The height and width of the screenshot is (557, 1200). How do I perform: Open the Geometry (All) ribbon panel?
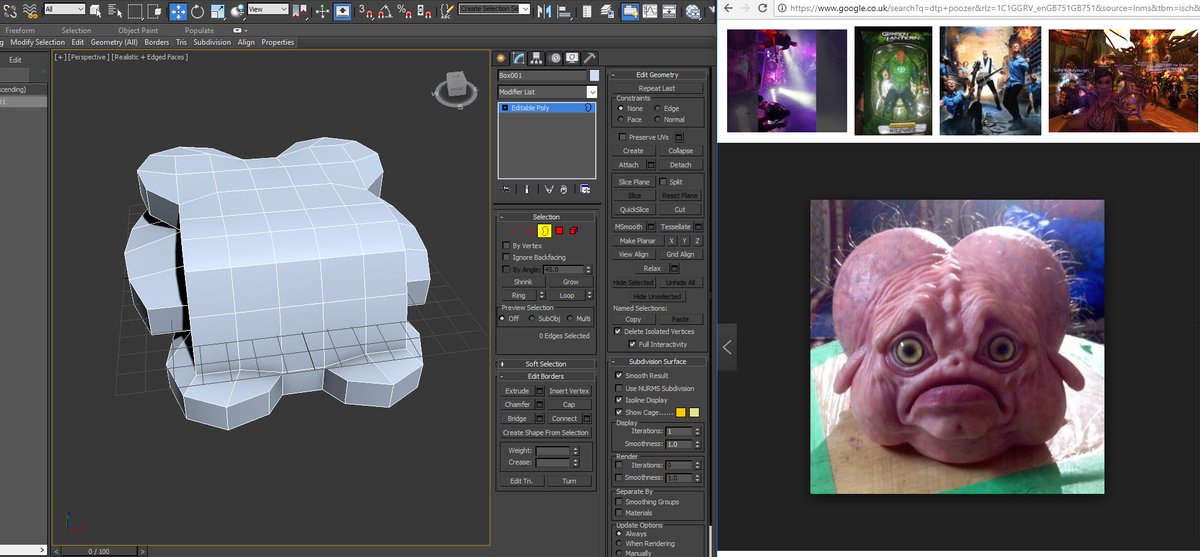114,42
